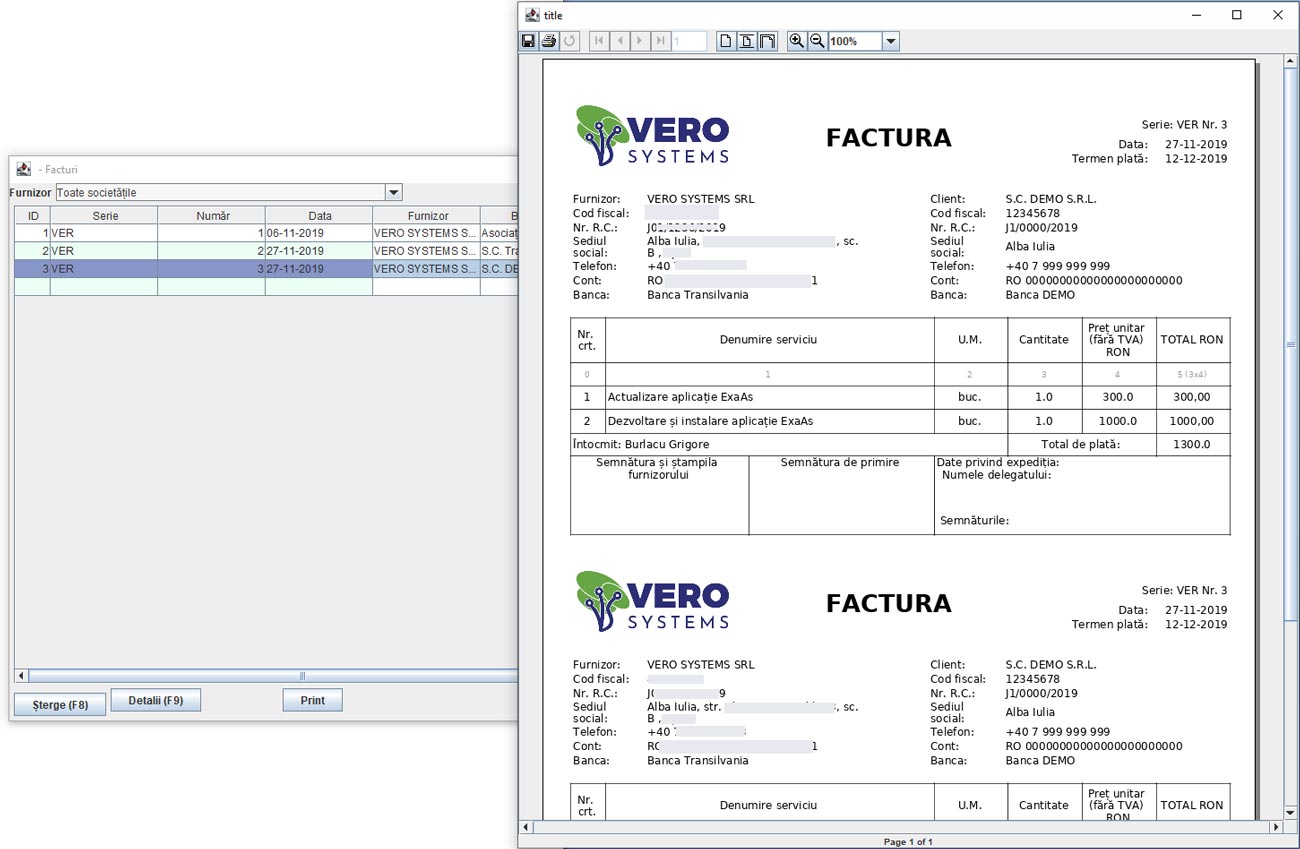
Task: Go to first page arrow icon
Action: pyautogui.click(x=599, y=41)
